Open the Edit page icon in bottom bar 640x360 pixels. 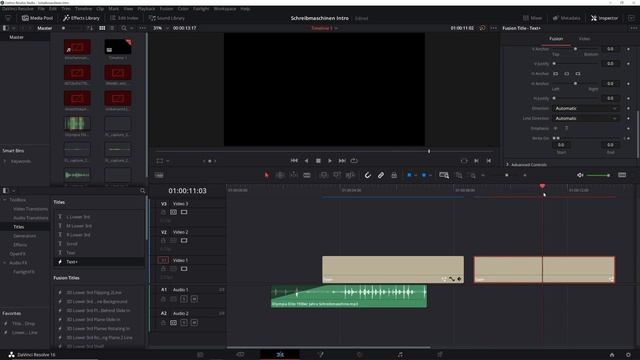point(280,354)
